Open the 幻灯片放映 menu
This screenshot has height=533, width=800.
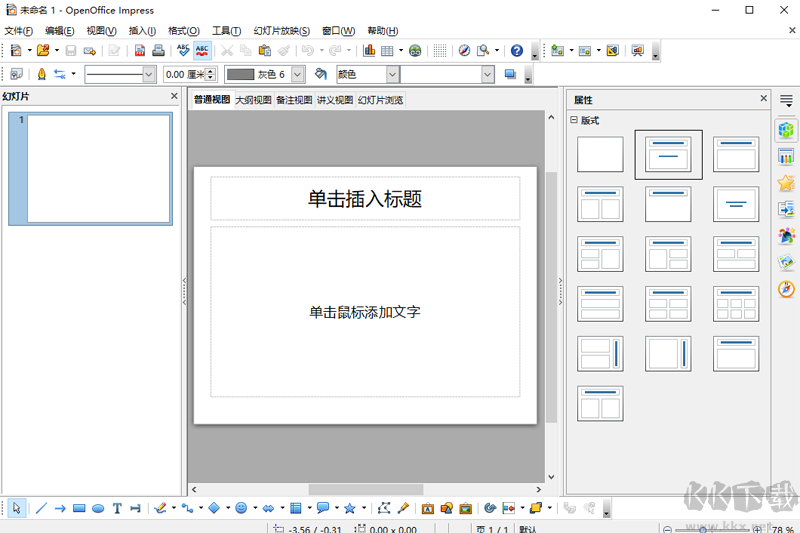pos(281,31)
